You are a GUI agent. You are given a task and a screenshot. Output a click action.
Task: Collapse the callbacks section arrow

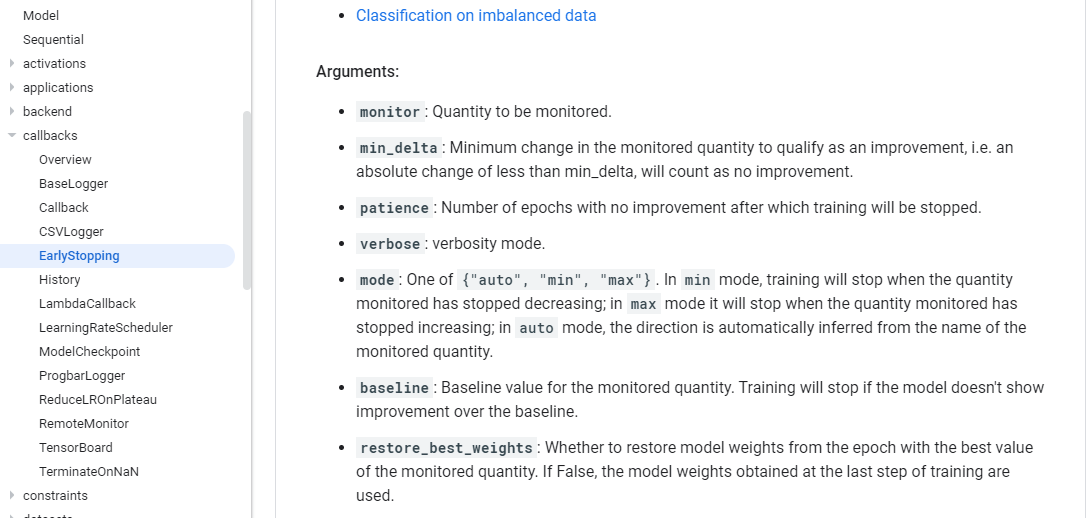pyautogui.click(x=12, y=136)
